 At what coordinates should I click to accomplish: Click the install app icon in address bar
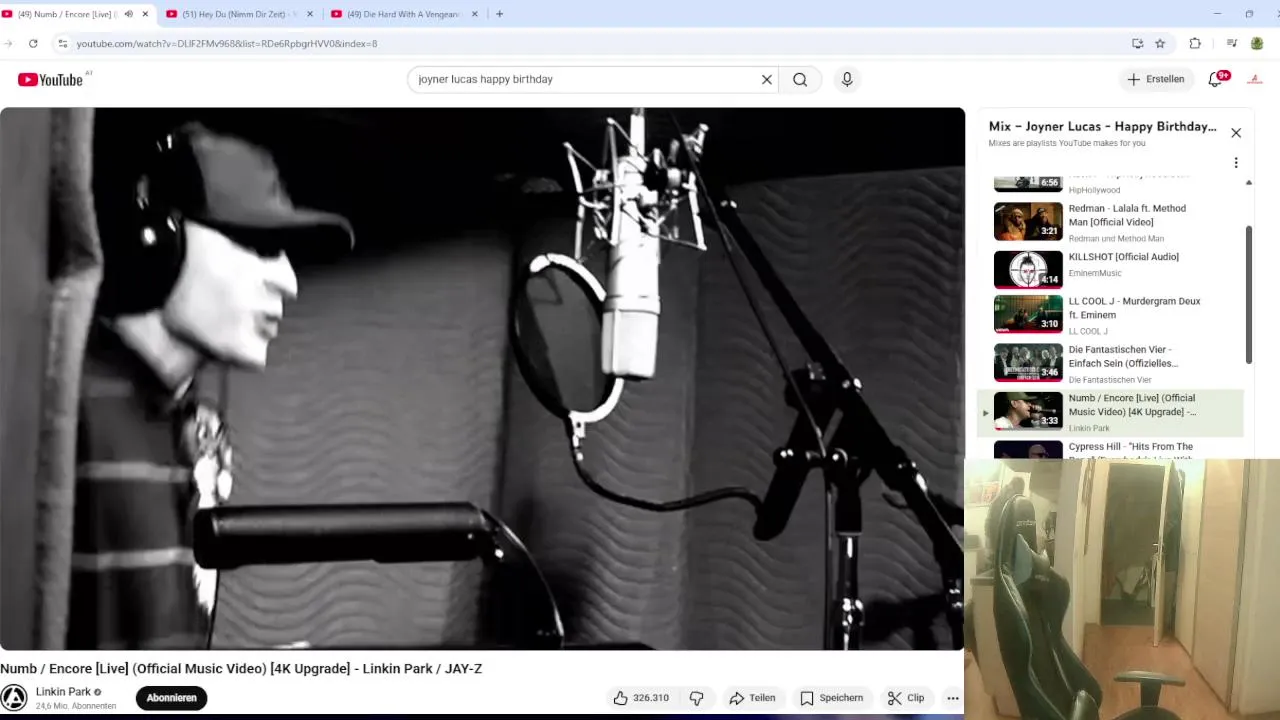click(x=1137, y=43)
